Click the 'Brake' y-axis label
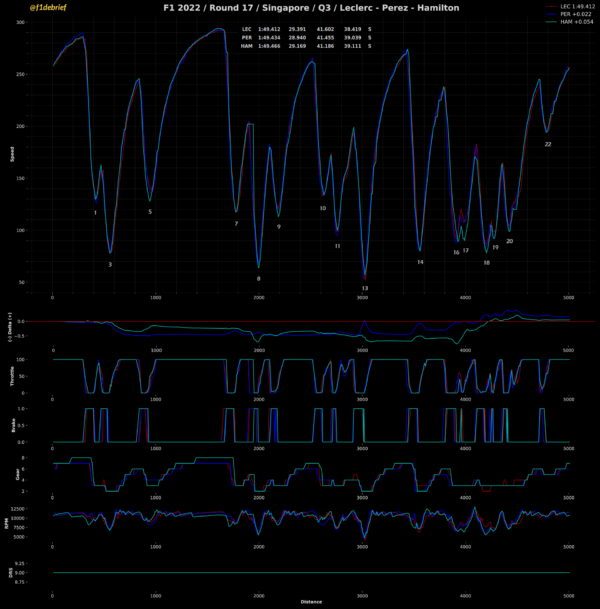 13,425
